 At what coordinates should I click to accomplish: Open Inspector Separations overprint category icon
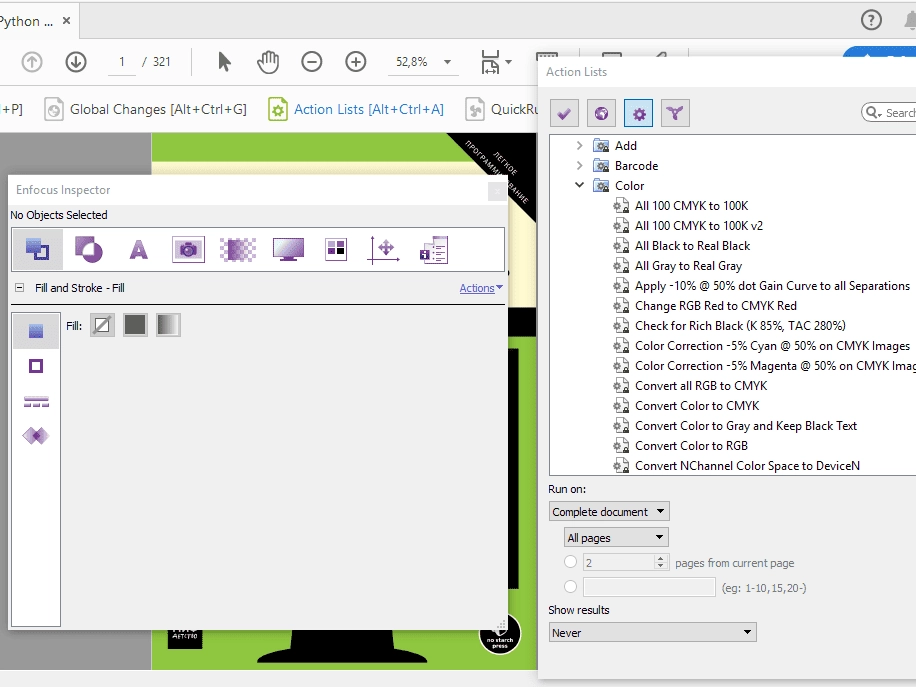[x=88, y=249]
